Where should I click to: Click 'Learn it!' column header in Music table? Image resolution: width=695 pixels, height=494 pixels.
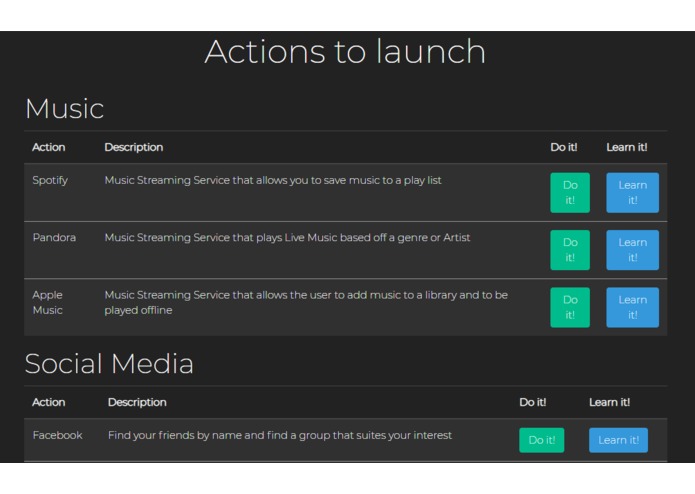(626, 147)
